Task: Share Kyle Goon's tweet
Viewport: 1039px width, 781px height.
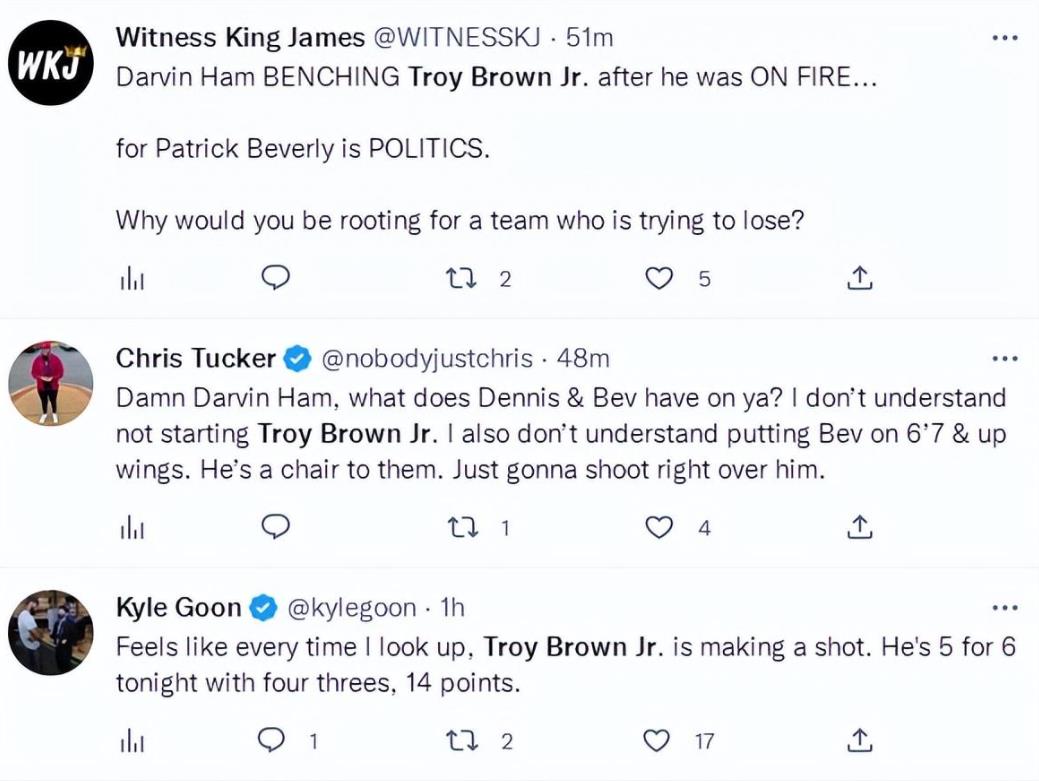Action: click(860, 741)
